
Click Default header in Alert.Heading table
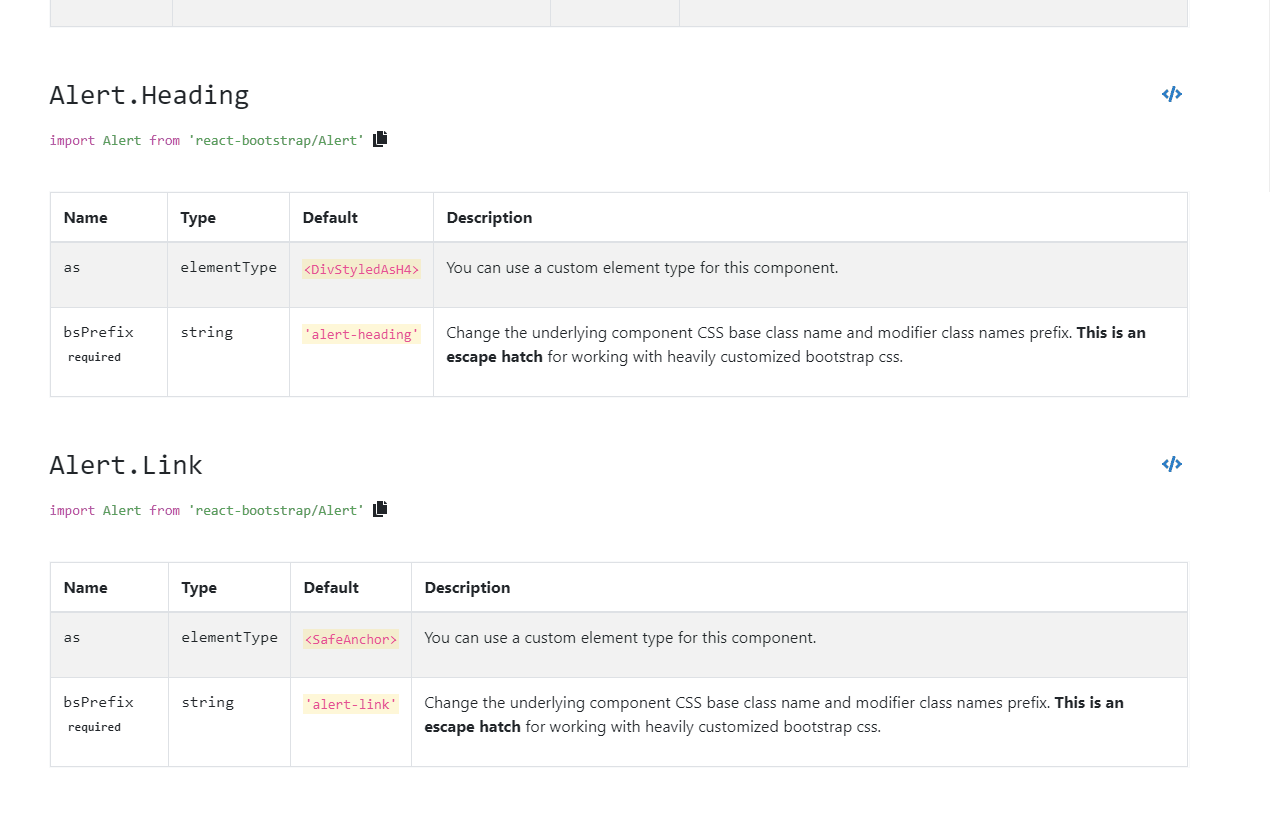(330, 218)
